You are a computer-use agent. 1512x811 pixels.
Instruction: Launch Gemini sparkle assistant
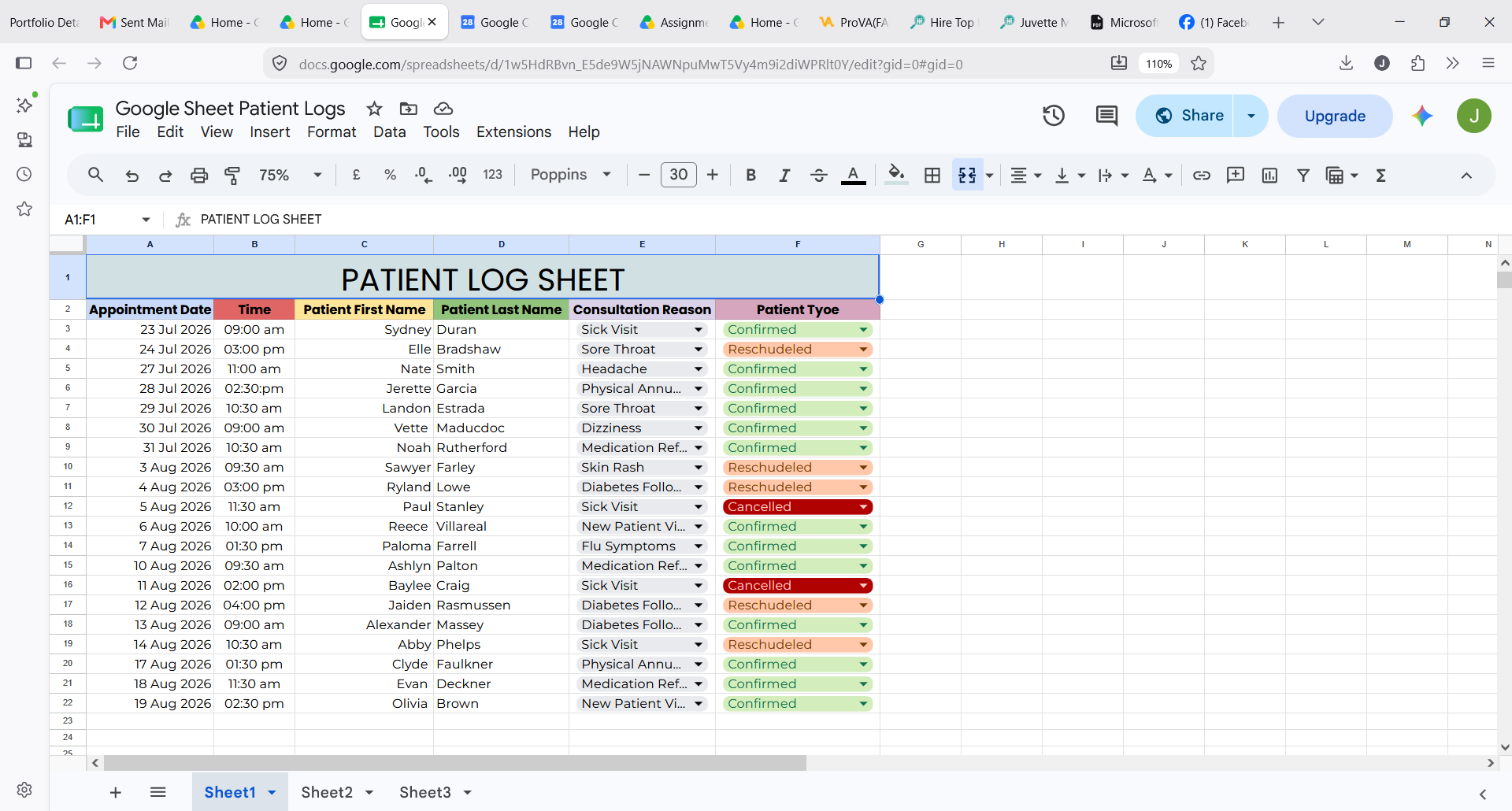pyautogui.click(x=1422, y=116)
